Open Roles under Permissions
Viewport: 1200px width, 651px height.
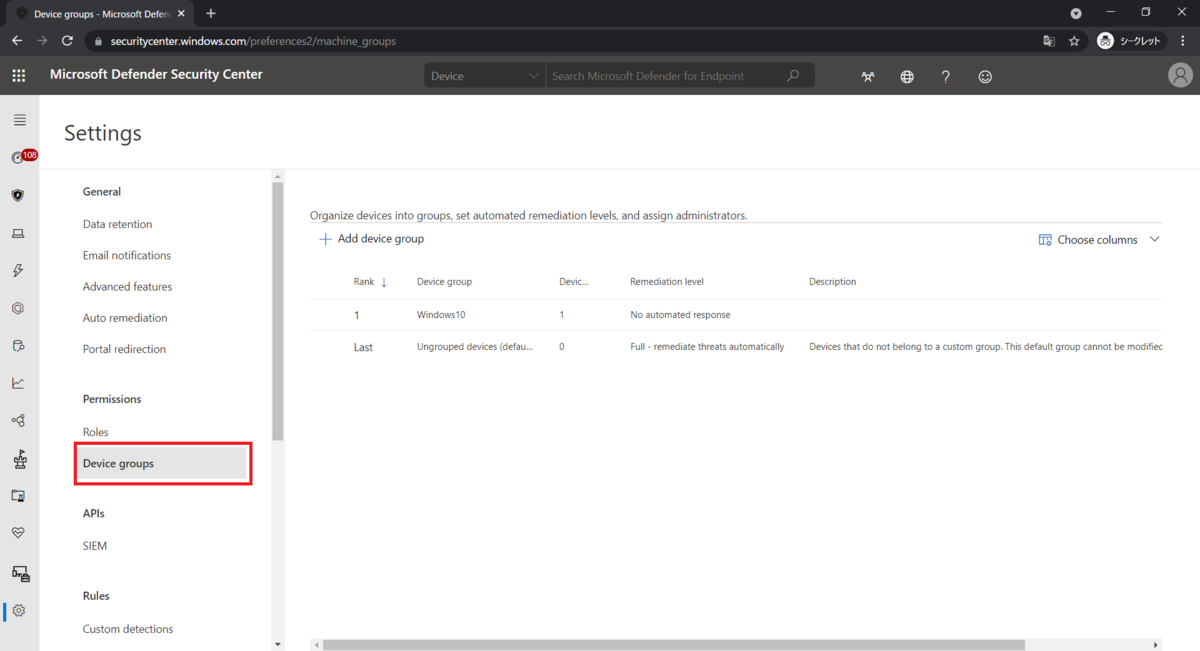[96, 432]
